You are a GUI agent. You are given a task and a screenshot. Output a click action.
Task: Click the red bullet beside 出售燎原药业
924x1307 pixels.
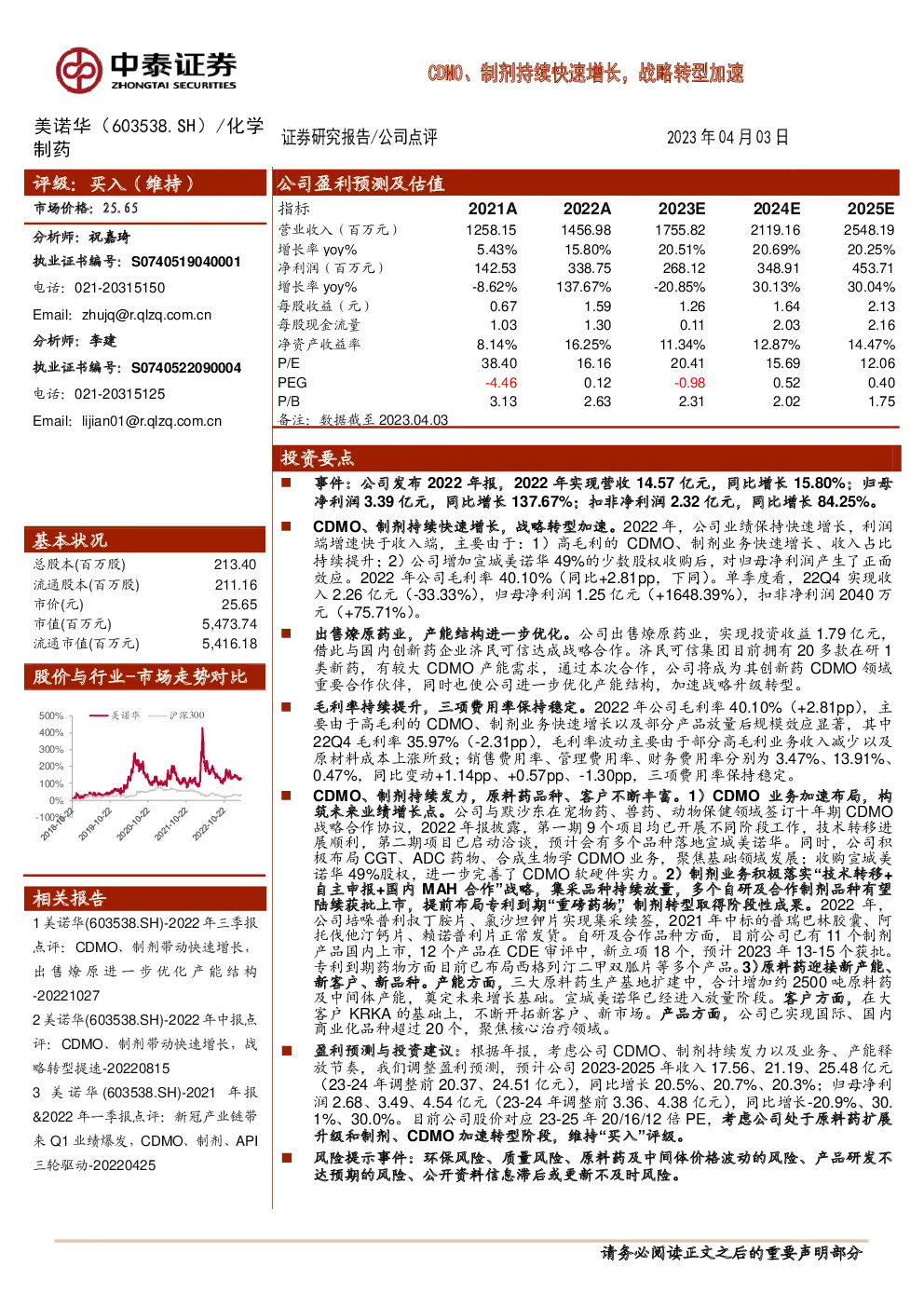coord(287,633)
